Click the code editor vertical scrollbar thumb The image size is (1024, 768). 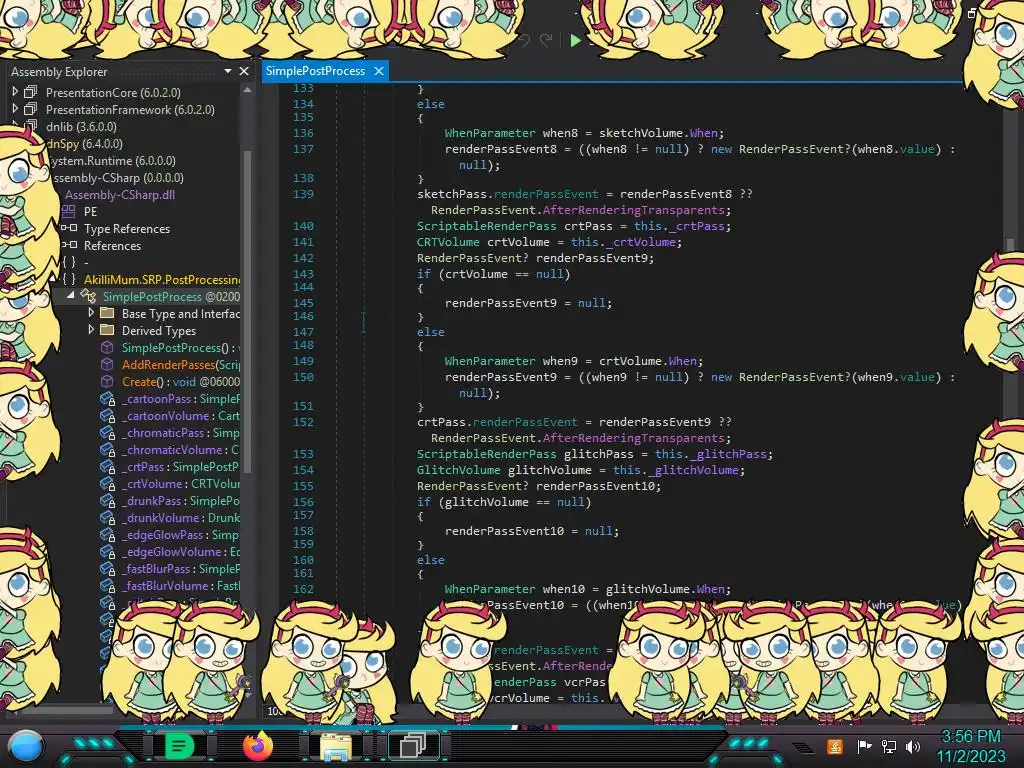(1010, 244)
